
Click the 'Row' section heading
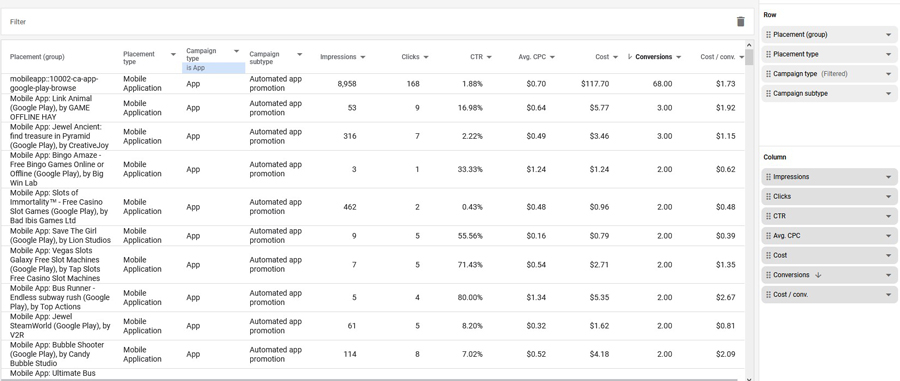tap(770, 15)
